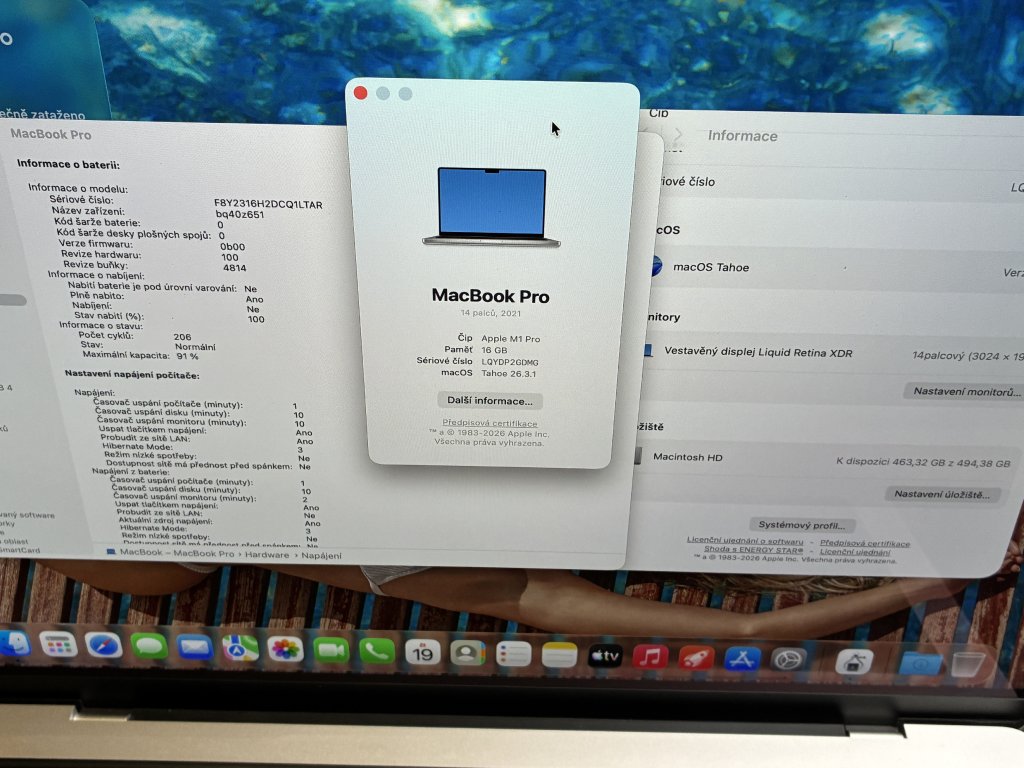Screen dimensions: 1024x768
Task: Open Maps in the Dock
Action: 240,648
